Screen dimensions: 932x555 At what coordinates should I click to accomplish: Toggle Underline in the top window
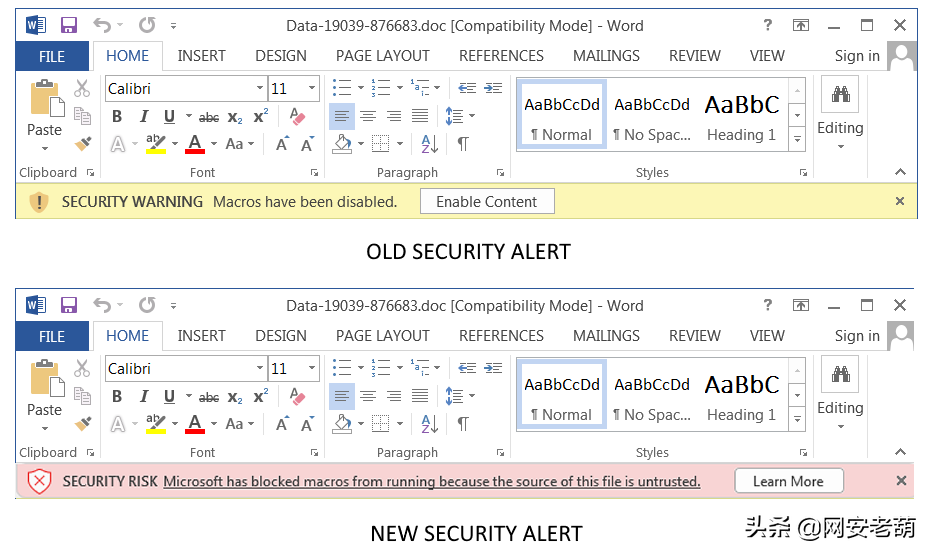point(169,116)
